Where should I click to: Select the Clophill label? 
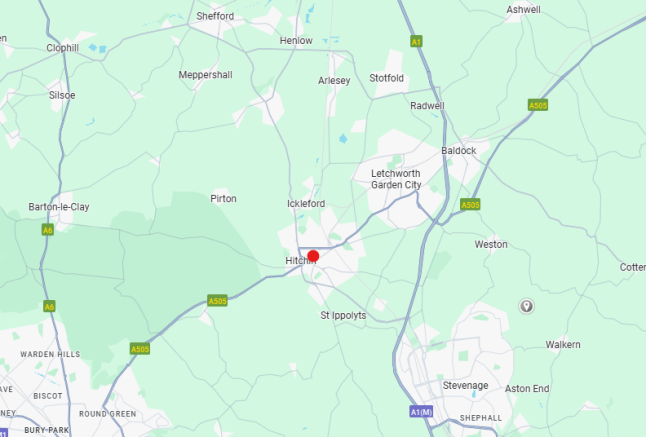(63, 48)
